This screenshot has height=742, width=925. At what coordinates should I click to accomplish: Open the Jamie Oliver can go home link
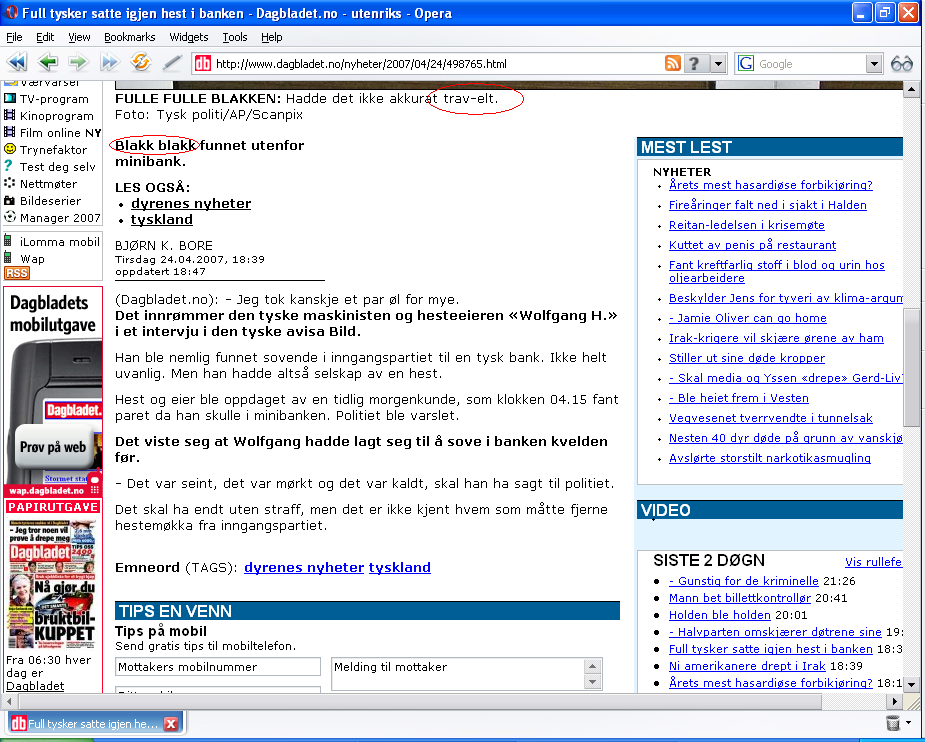tap(747, 319)
